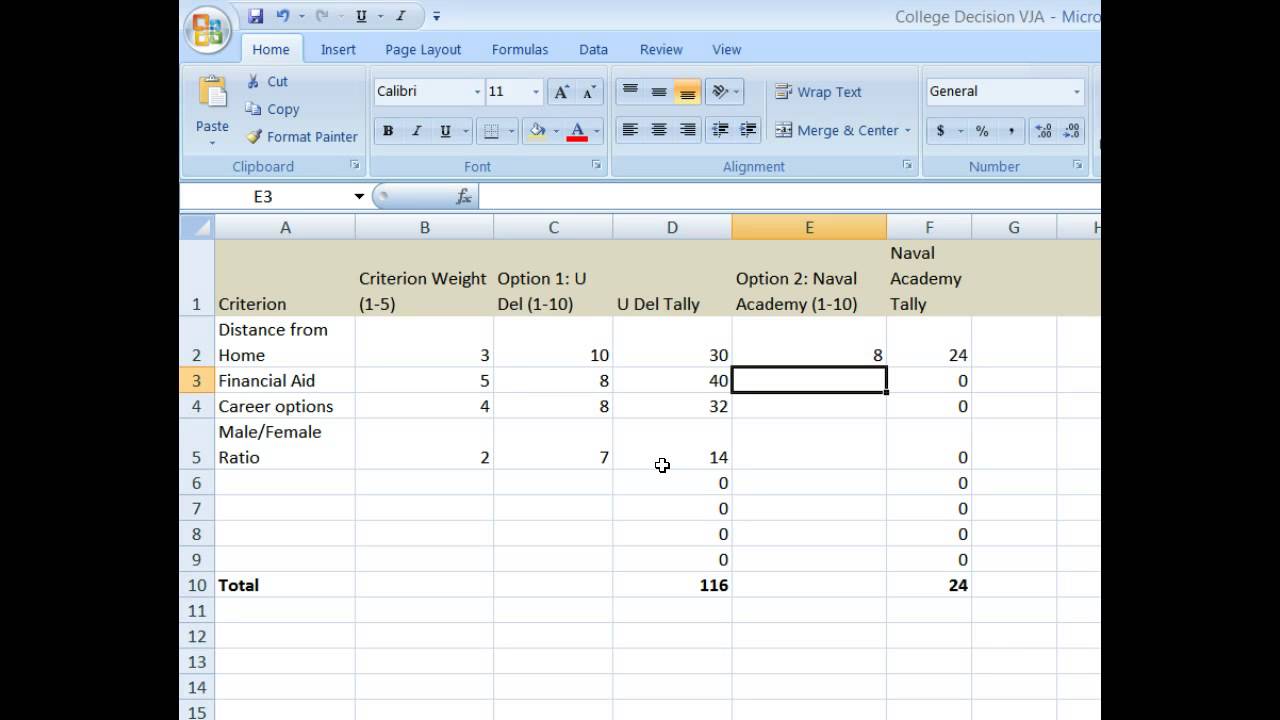1280x720 pixels.
Task: Open the font size dropdown
Action: click(536, 92)
